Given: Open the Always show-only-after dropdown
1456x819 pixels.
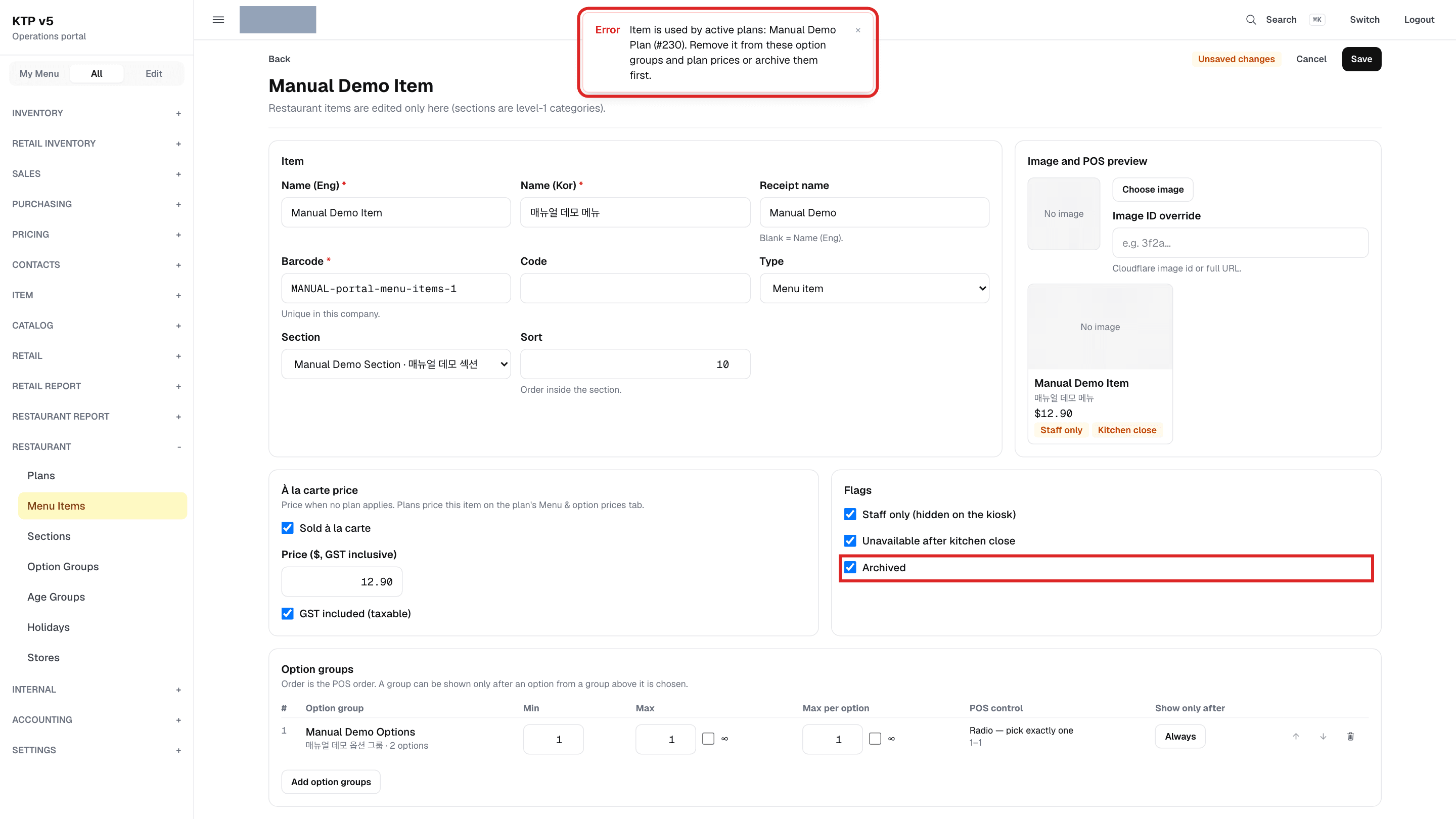Looking at the screenshot, I should click(x=1180, y=737).
